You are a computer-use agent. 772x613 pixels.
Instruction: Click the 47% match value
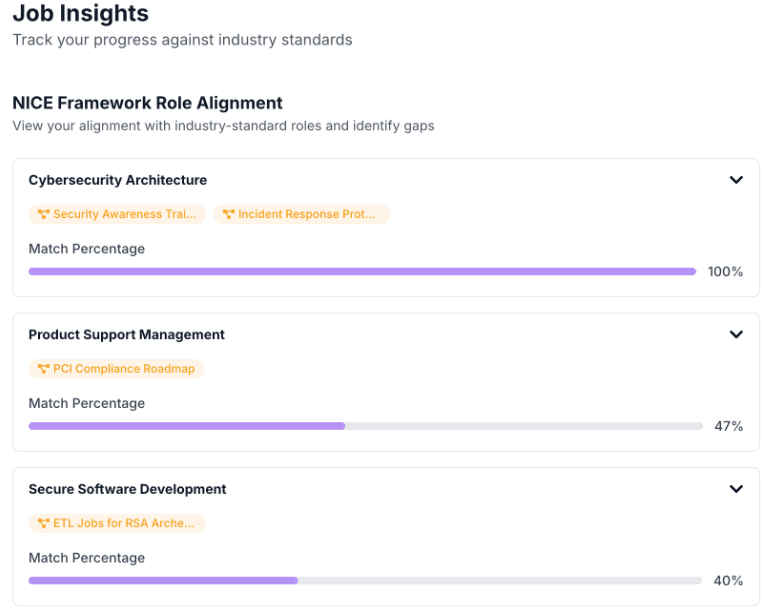pyautogui.click(x=728, y=426)
